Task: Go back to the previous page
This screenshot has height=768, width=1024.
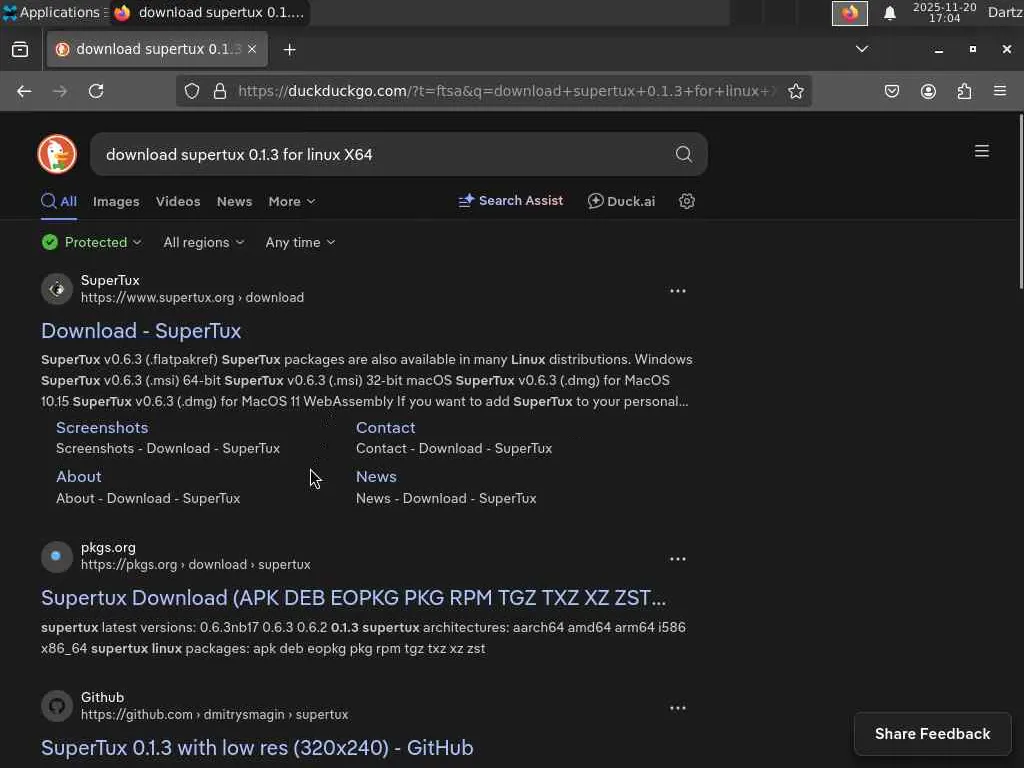Action: click(x=24, y=91)
